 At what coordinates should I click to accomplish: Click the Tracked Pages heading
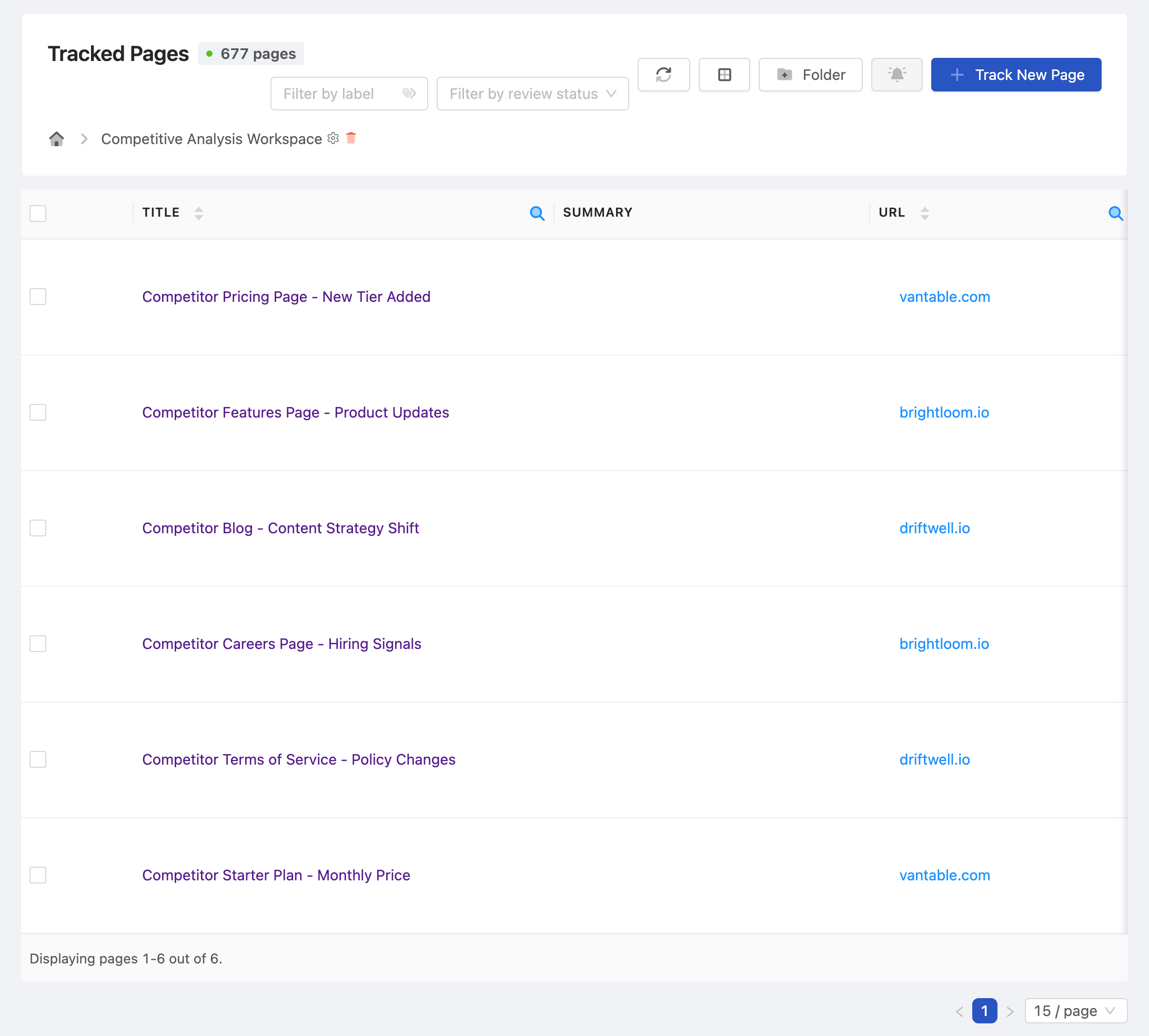point(118,54)
